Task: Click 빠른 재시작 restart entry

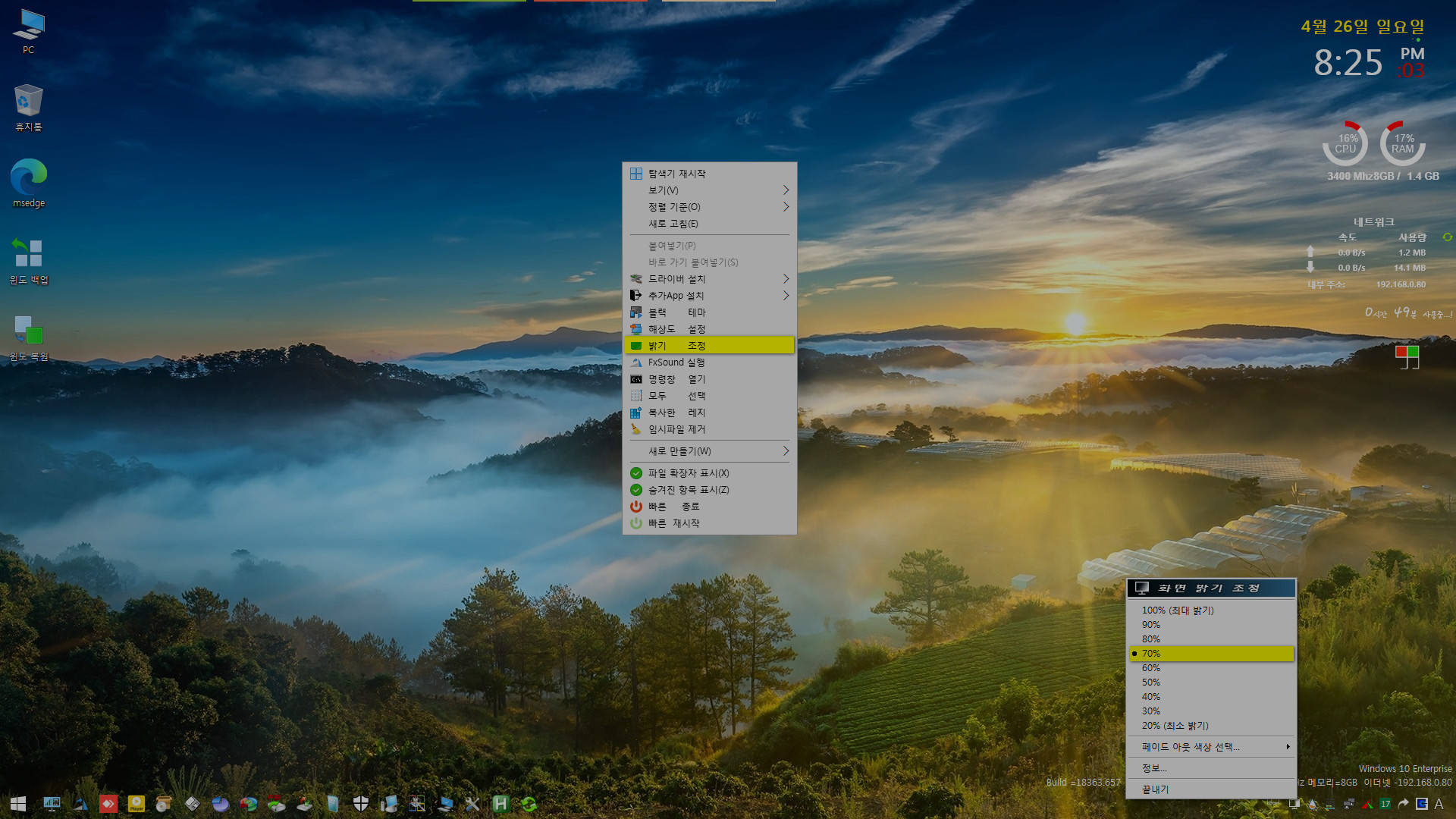Action: (x=709, y=523)
